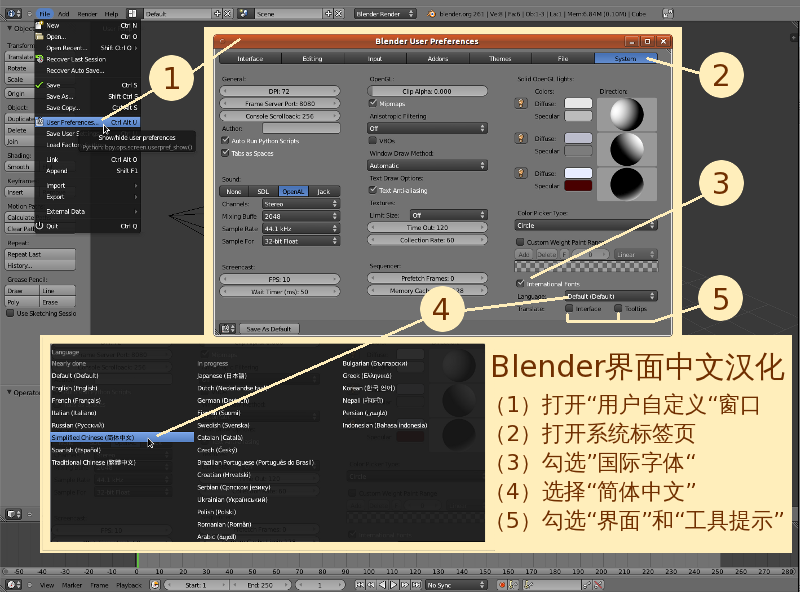Click the preview range clock icon in timeline
Viewport: 800px width, 592px height.
(155, 585)
